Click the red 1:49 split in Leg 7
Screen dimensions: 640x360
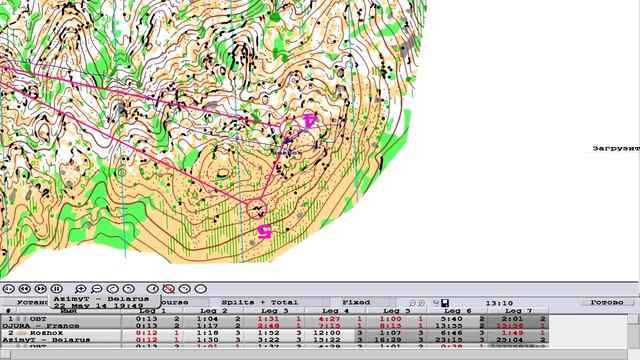tap(512, 333)
